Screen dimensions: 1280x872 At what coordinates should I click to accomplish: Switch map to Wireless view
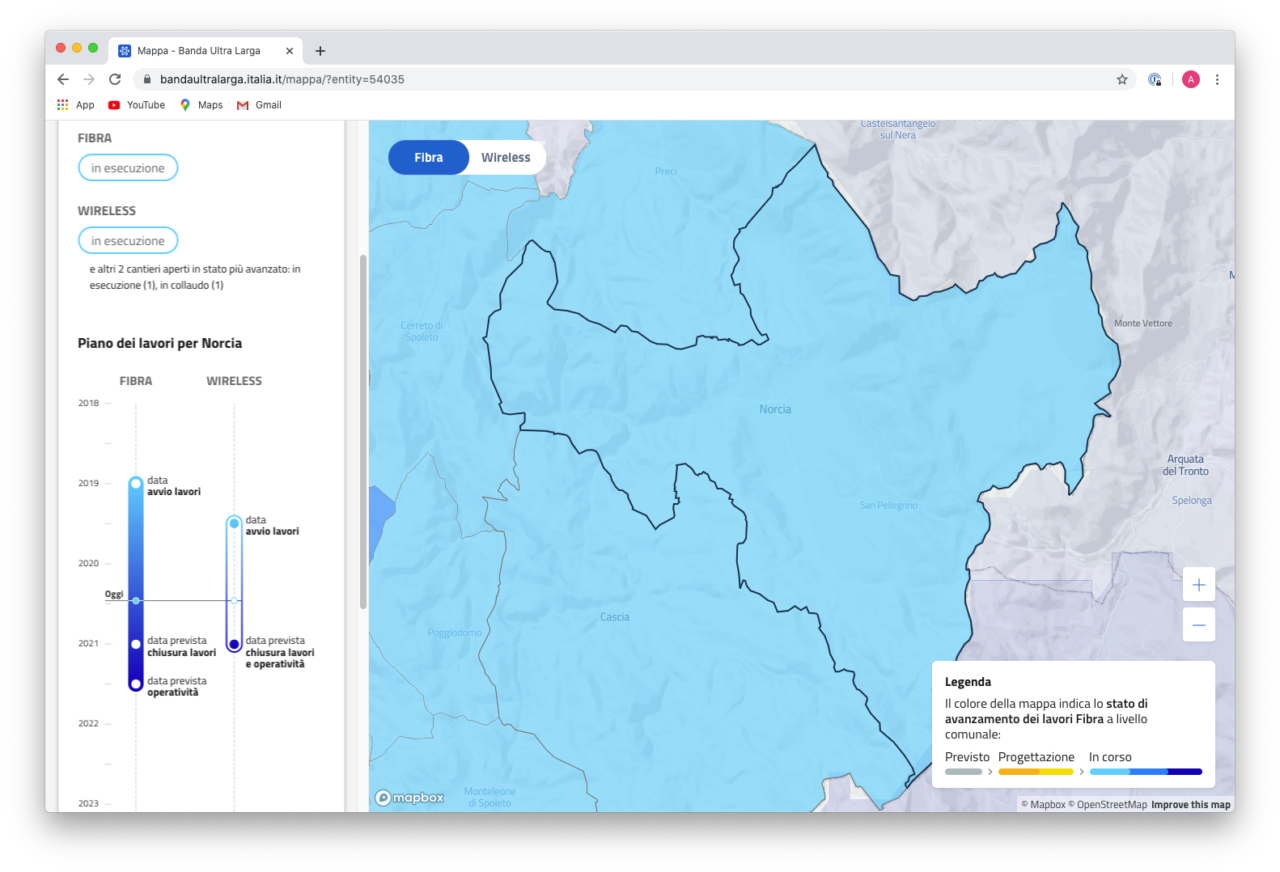coord(505,157)
